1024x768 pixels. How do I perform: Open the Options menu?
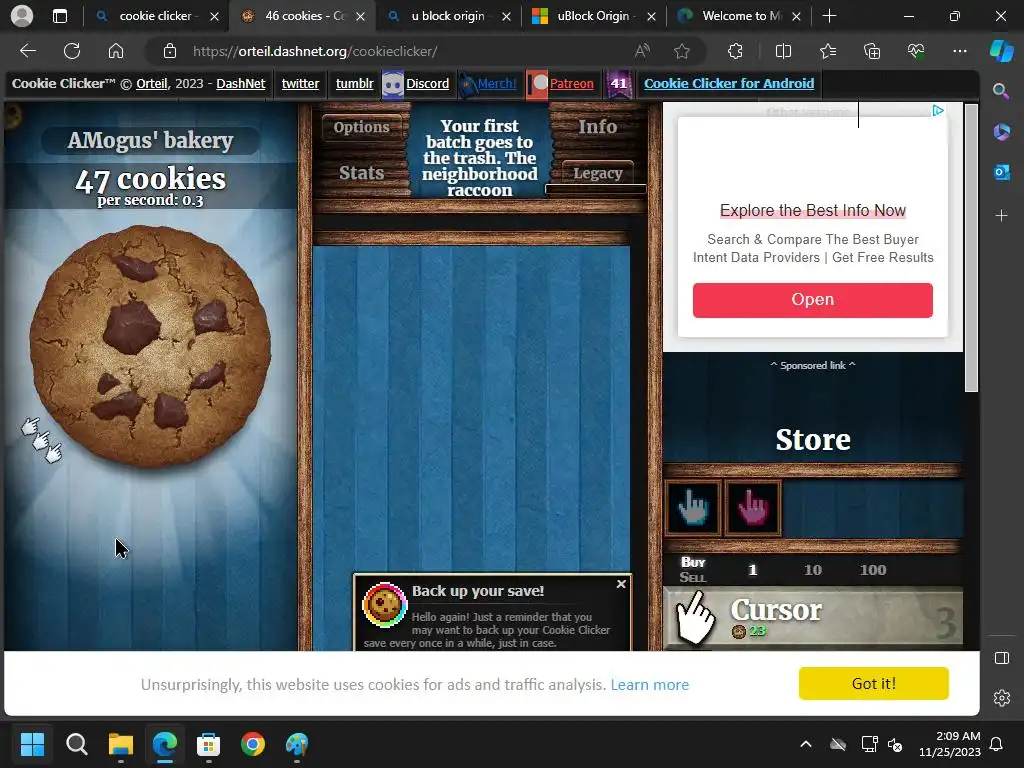click(x=361, y=127)
